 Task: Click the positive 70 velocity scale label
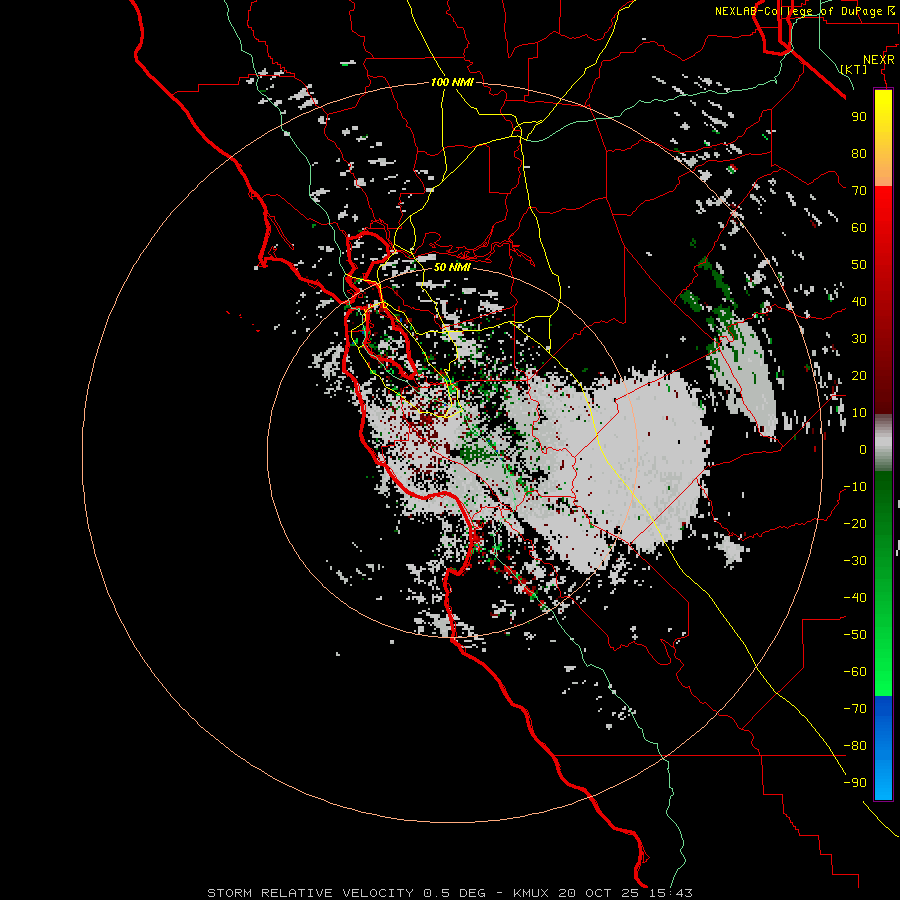pyautogui.click(x=859, y=191)
